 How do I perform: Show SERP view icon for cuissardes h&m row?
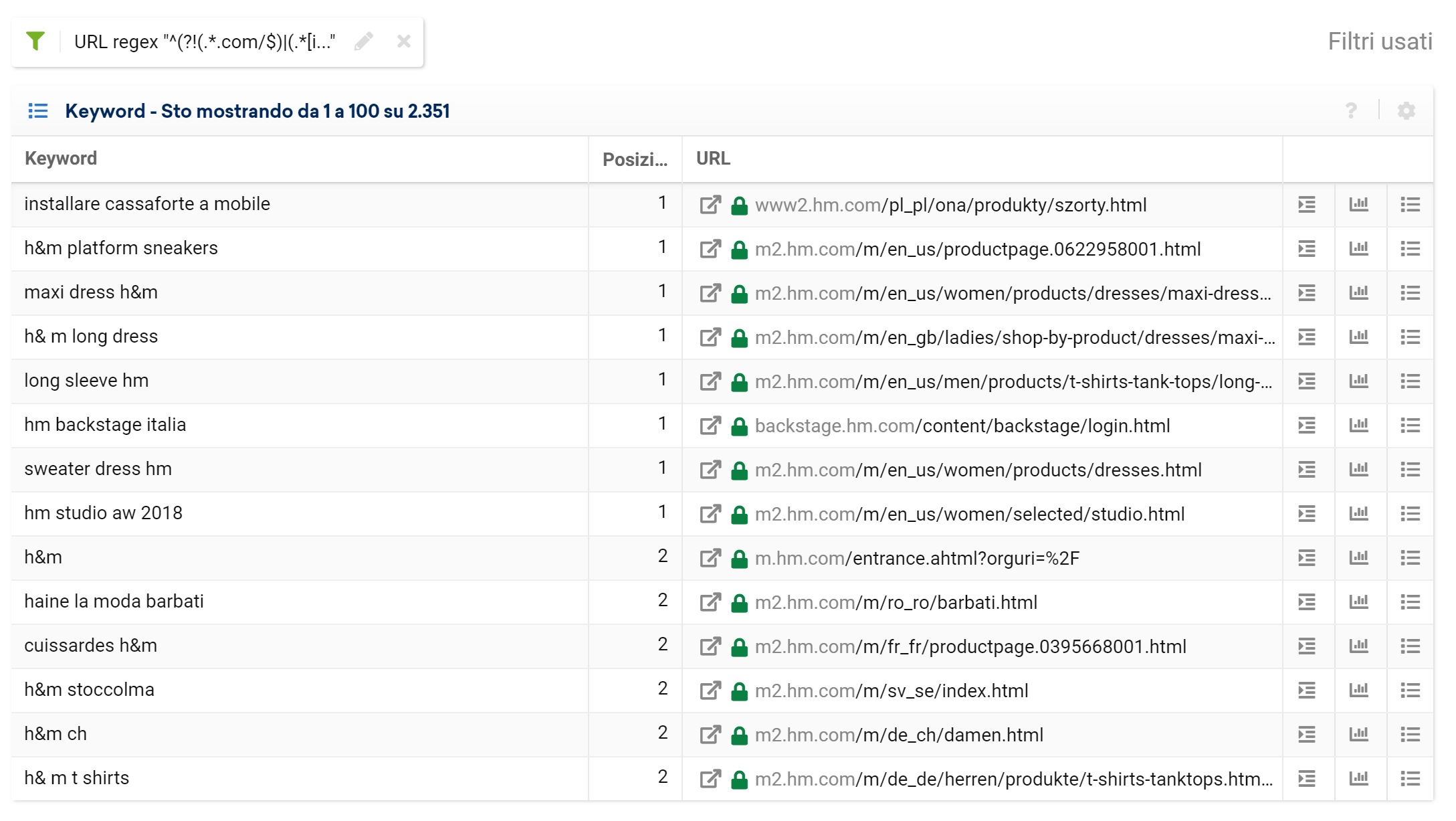(x=1307, y=646)
